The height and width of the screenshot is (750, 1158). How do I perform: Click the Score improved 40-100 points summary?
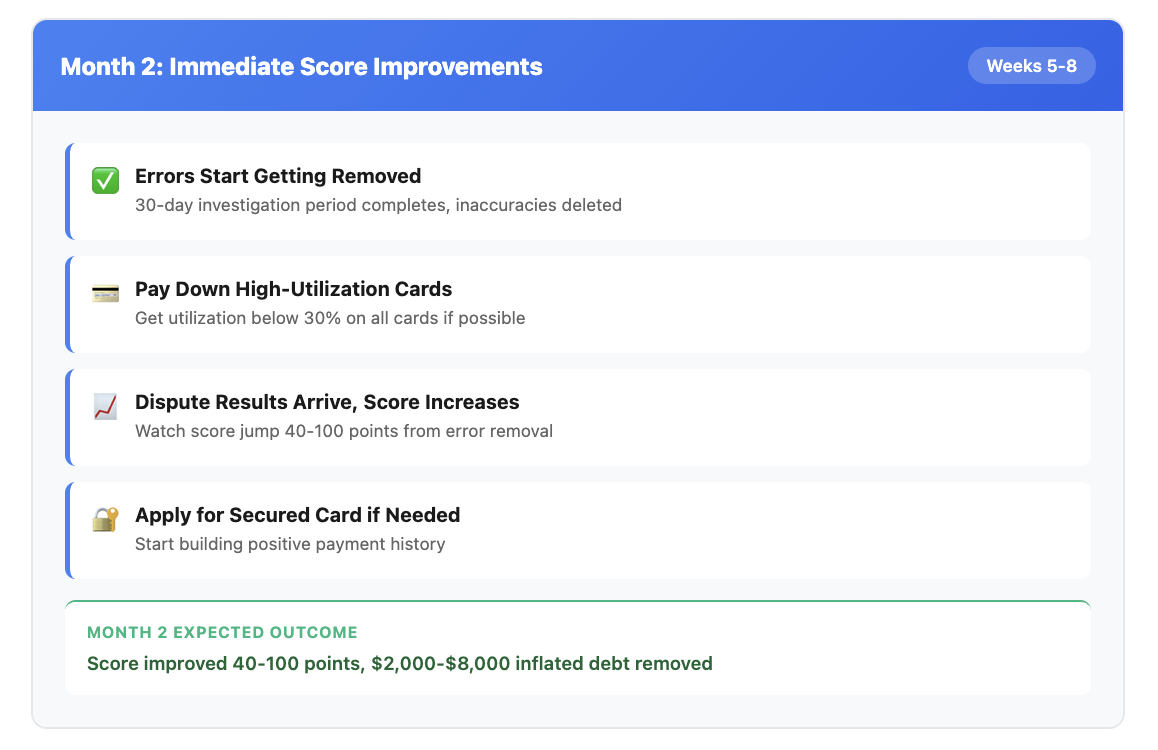(x=400, y=664)
